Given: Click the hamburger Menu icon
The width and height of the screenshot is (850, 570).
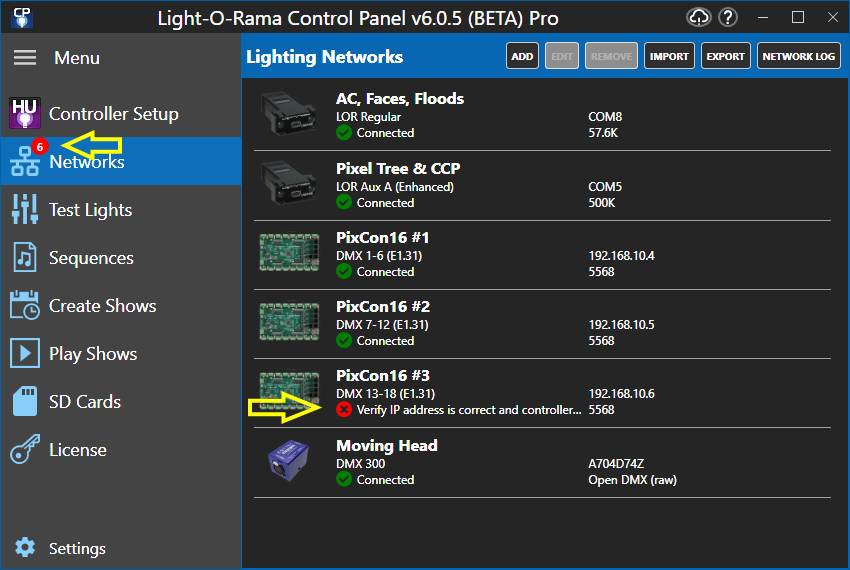Looking at the screenshot, I should [x=25, y=57].
